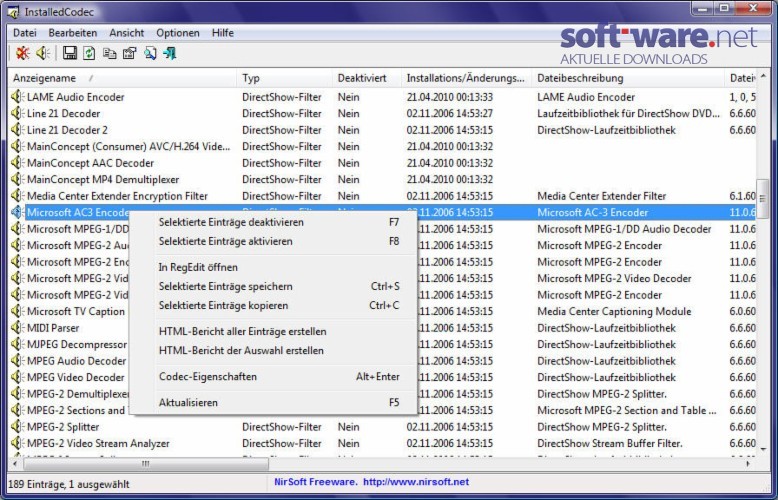778x500 pixels.
Task: Select 'HTML-Bericht aller Einträge erstellen'
Action: click(273, 331)
